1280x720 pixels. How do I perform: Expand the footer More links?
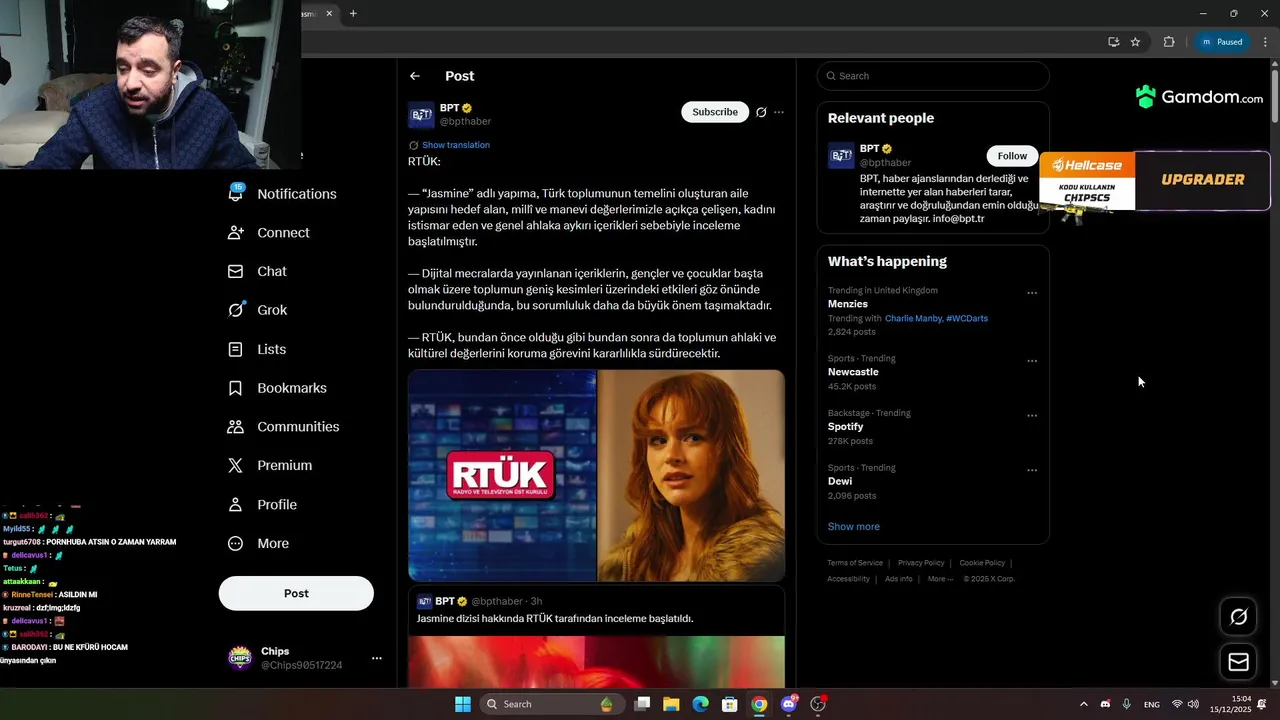coord(940,579)
